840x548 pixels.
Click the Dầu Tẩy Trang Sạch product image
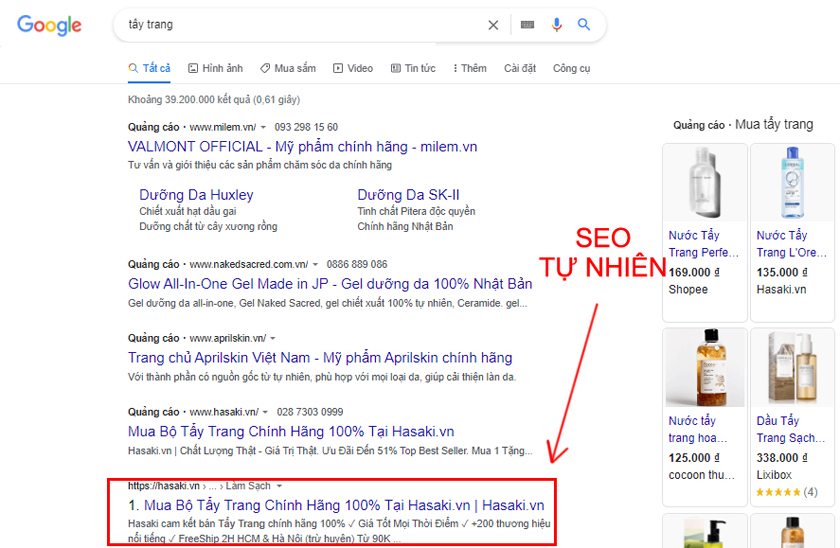[x=792, y=368]
